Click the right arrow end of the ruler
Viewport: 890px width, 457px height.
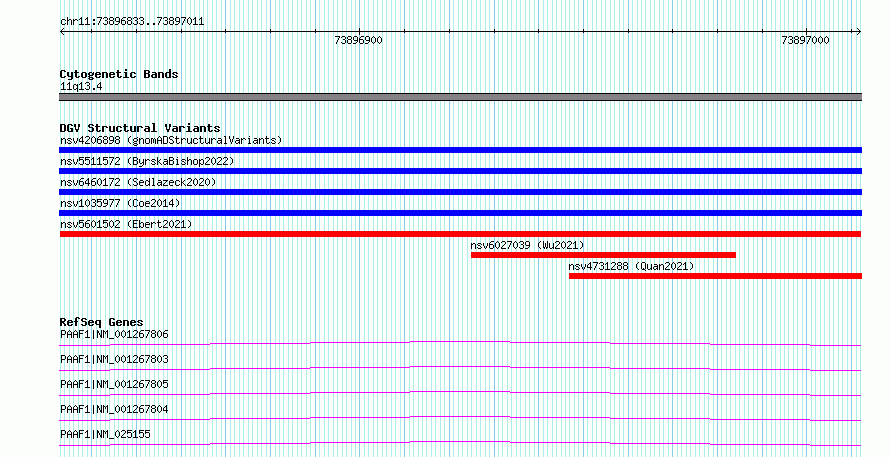click(x=858, y=32)
